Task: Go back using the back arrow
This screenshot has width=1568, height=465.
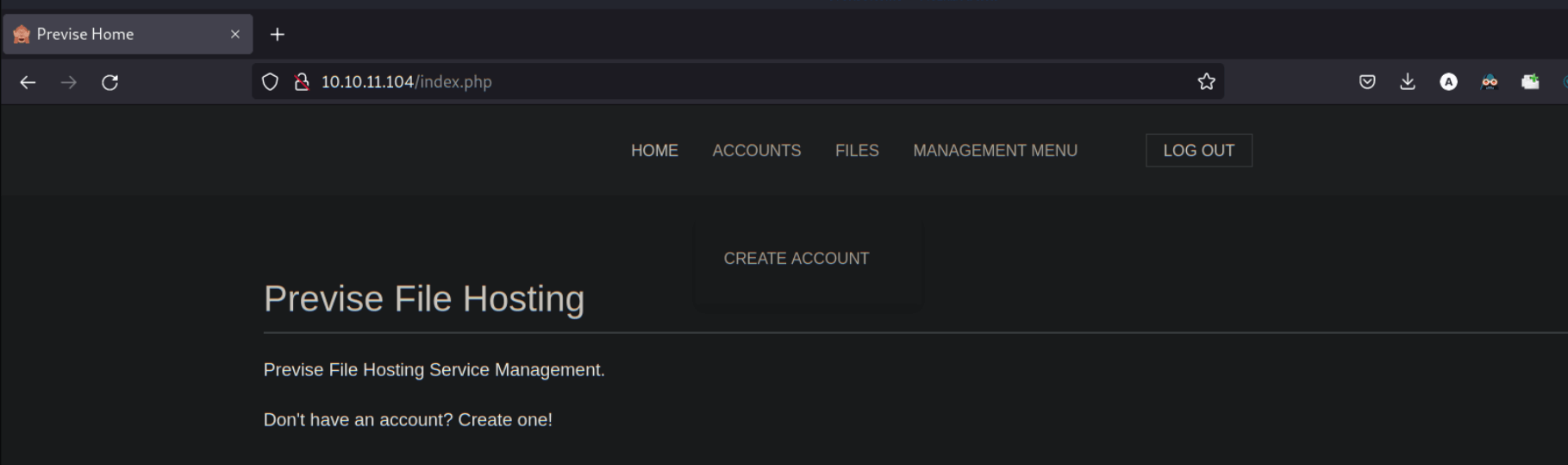Action: tap(28, 82)
